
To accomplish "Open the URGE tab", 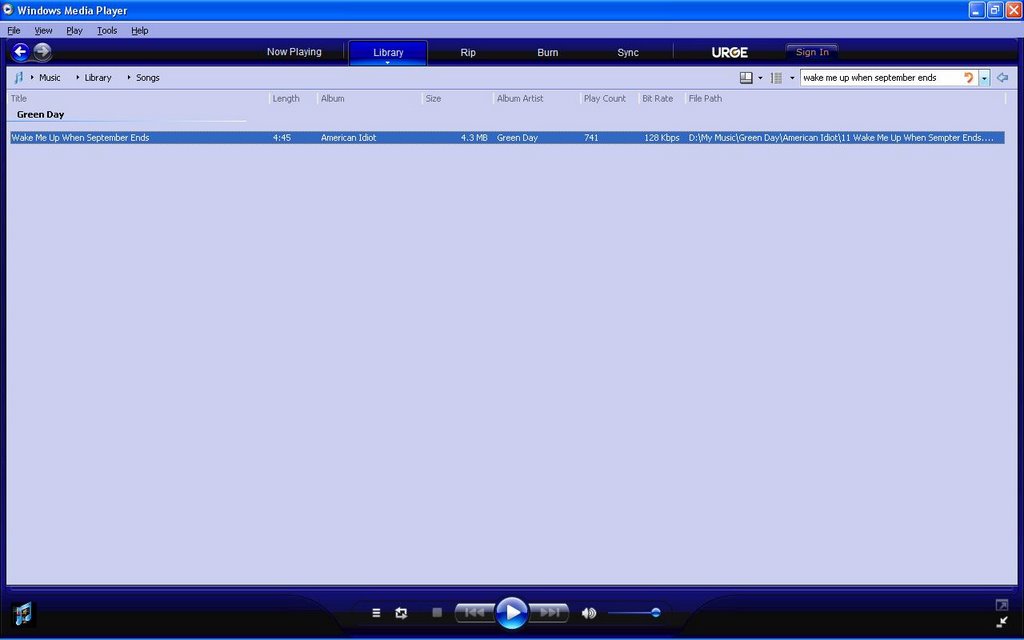I will tap(729, 52).
